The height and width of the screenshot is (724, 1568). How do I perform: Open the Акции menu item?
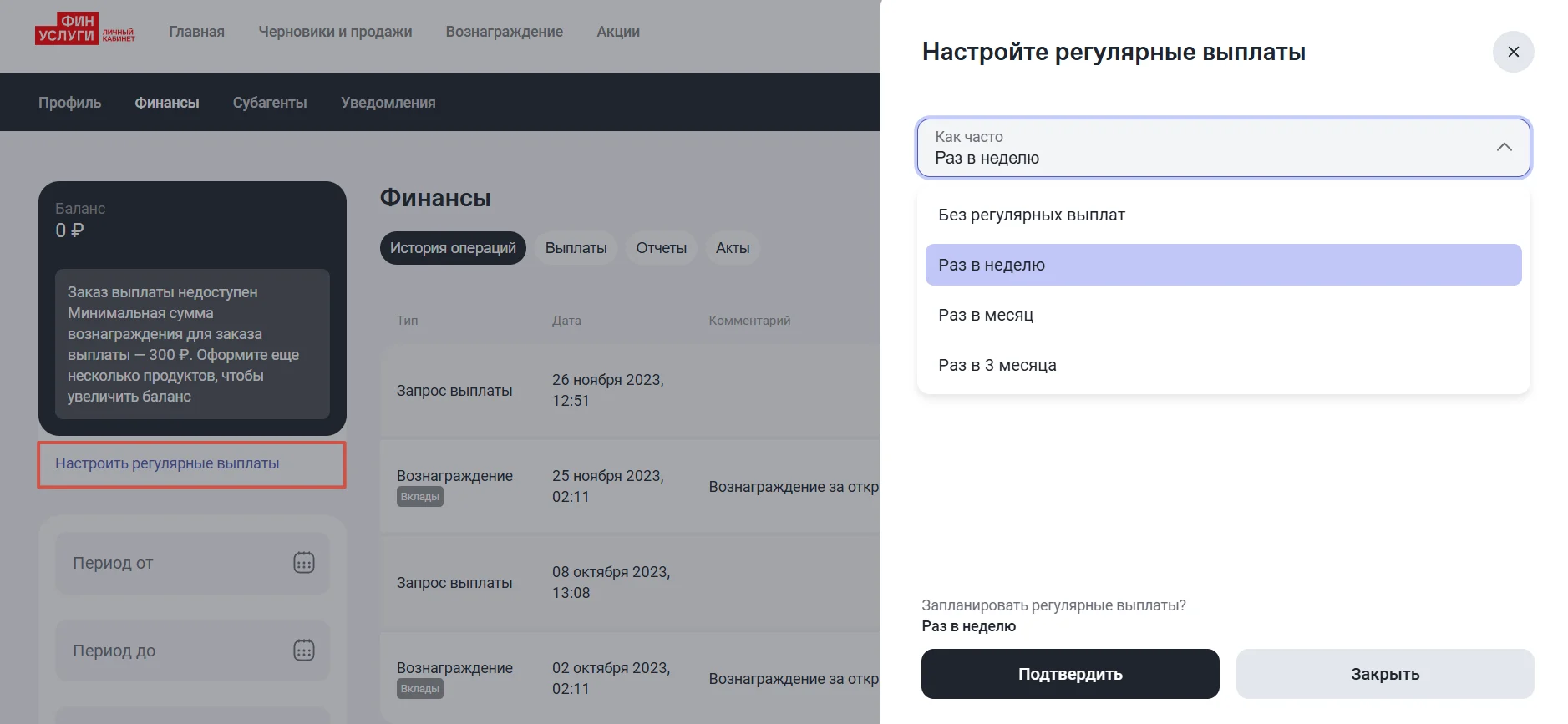click(x=618, y=32)
